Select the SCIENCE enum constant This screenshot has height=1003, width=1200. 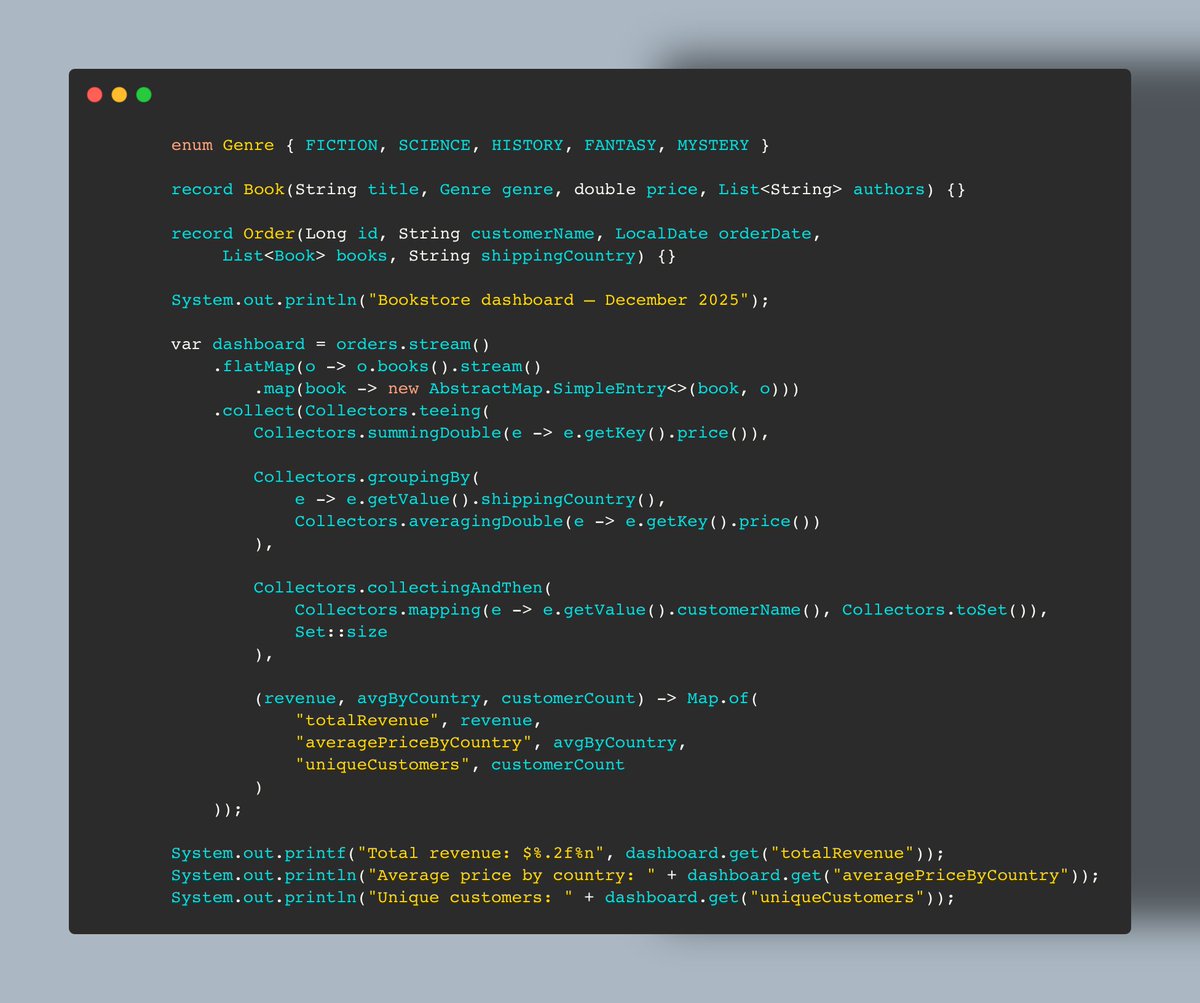click(434, 145)
